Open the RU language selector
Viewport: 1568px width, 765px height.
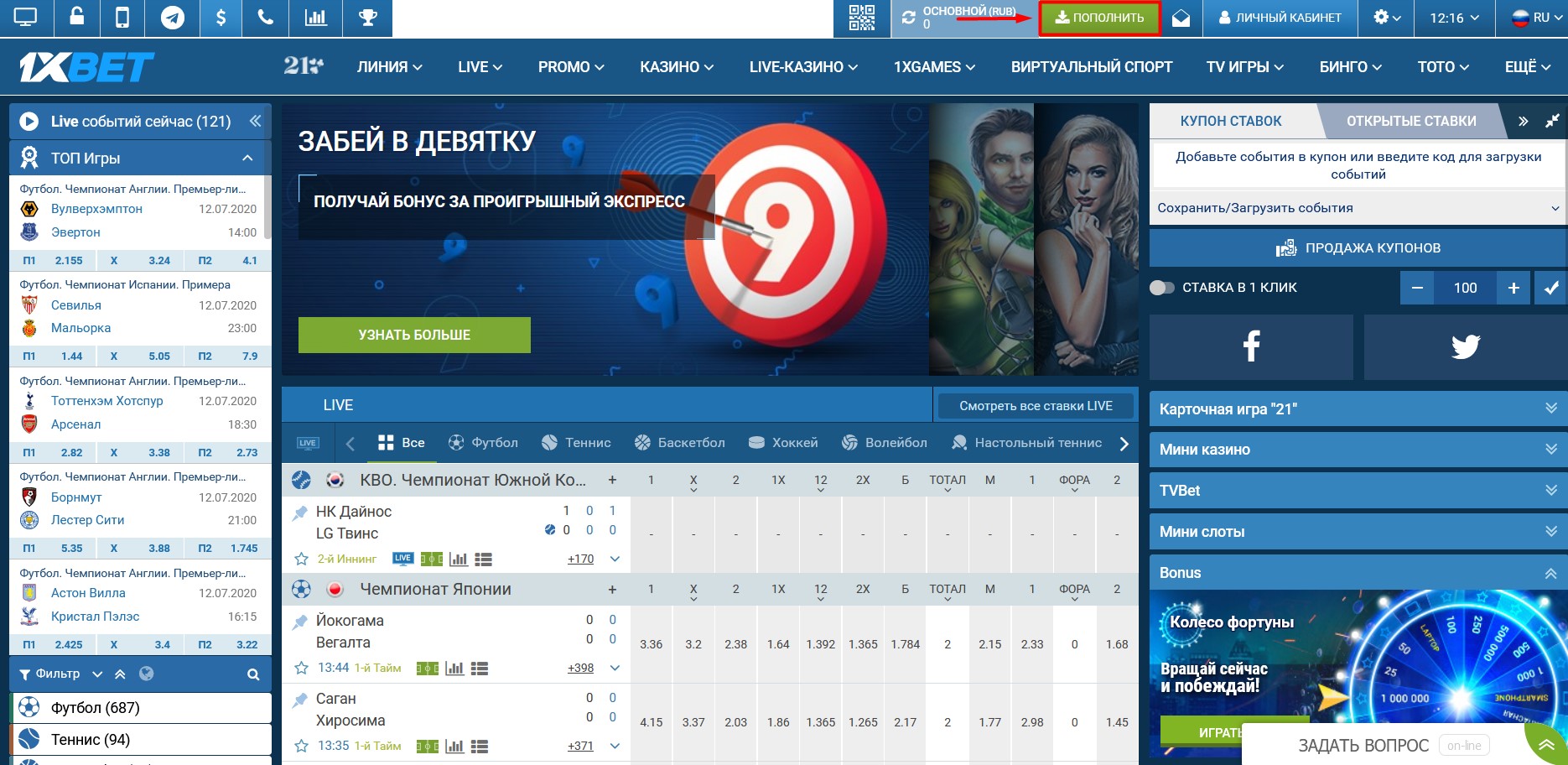(x=1537, y=18)
